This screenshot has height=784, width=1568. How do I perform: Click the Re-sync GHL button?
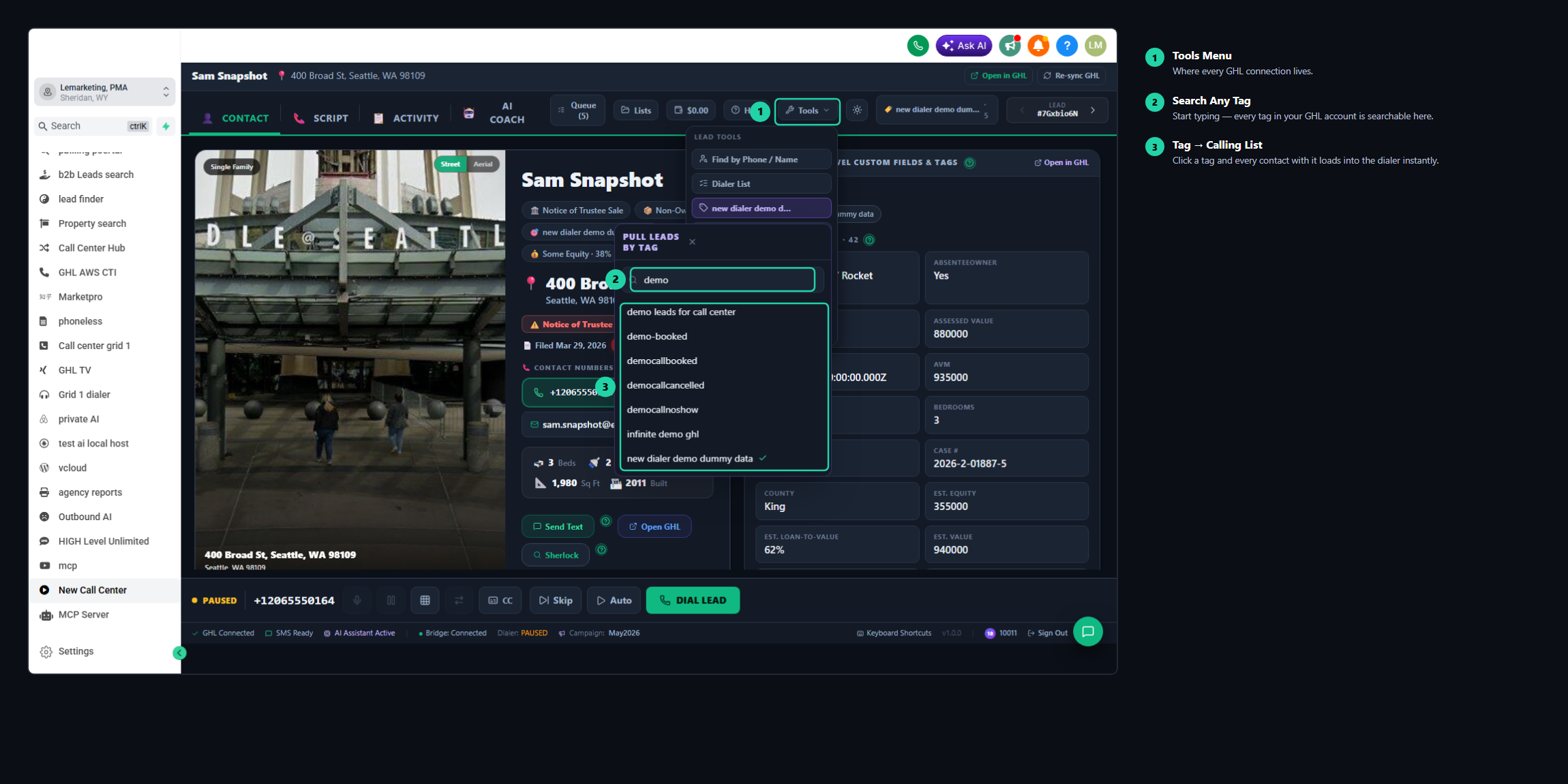(x=1071, y=76)
